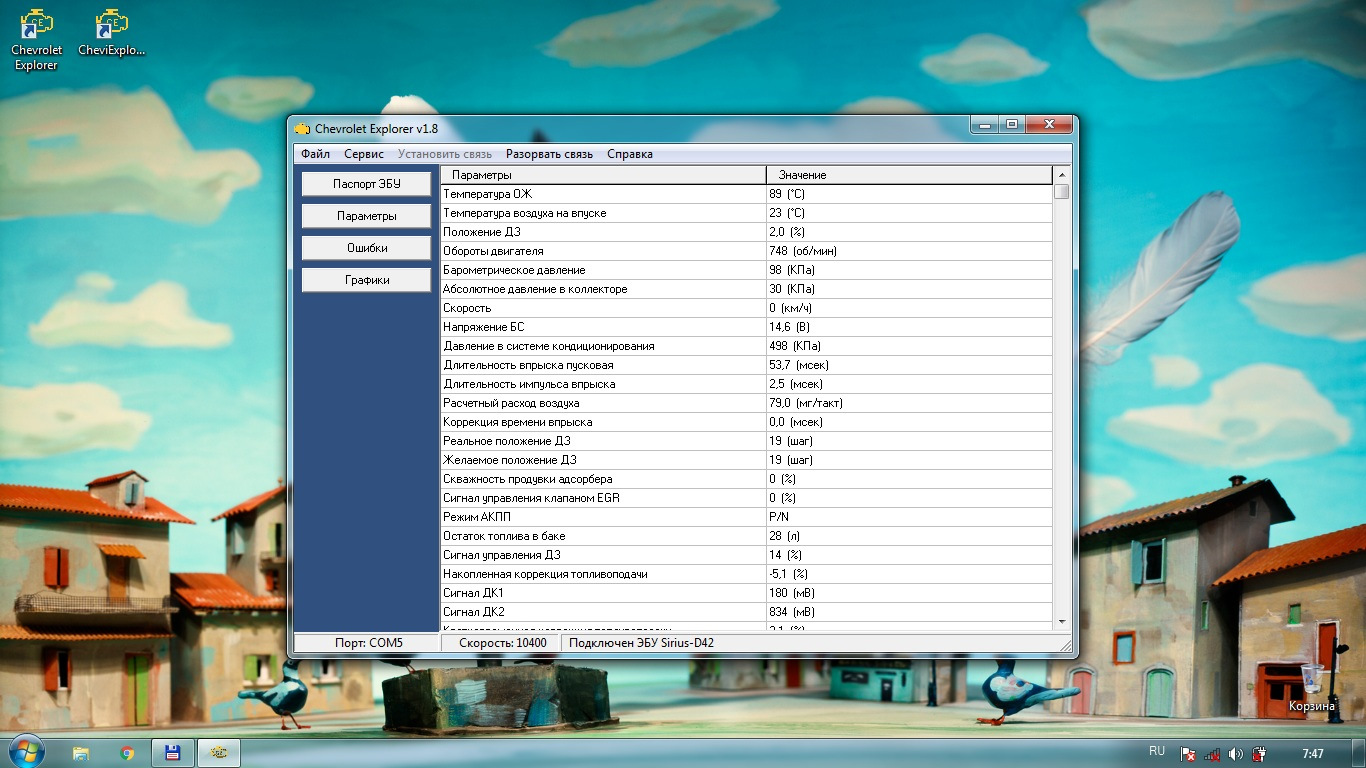Click the floppy disk taskbar icon
The width and height of the screenshot is (1366, 768).
point(172,753)
